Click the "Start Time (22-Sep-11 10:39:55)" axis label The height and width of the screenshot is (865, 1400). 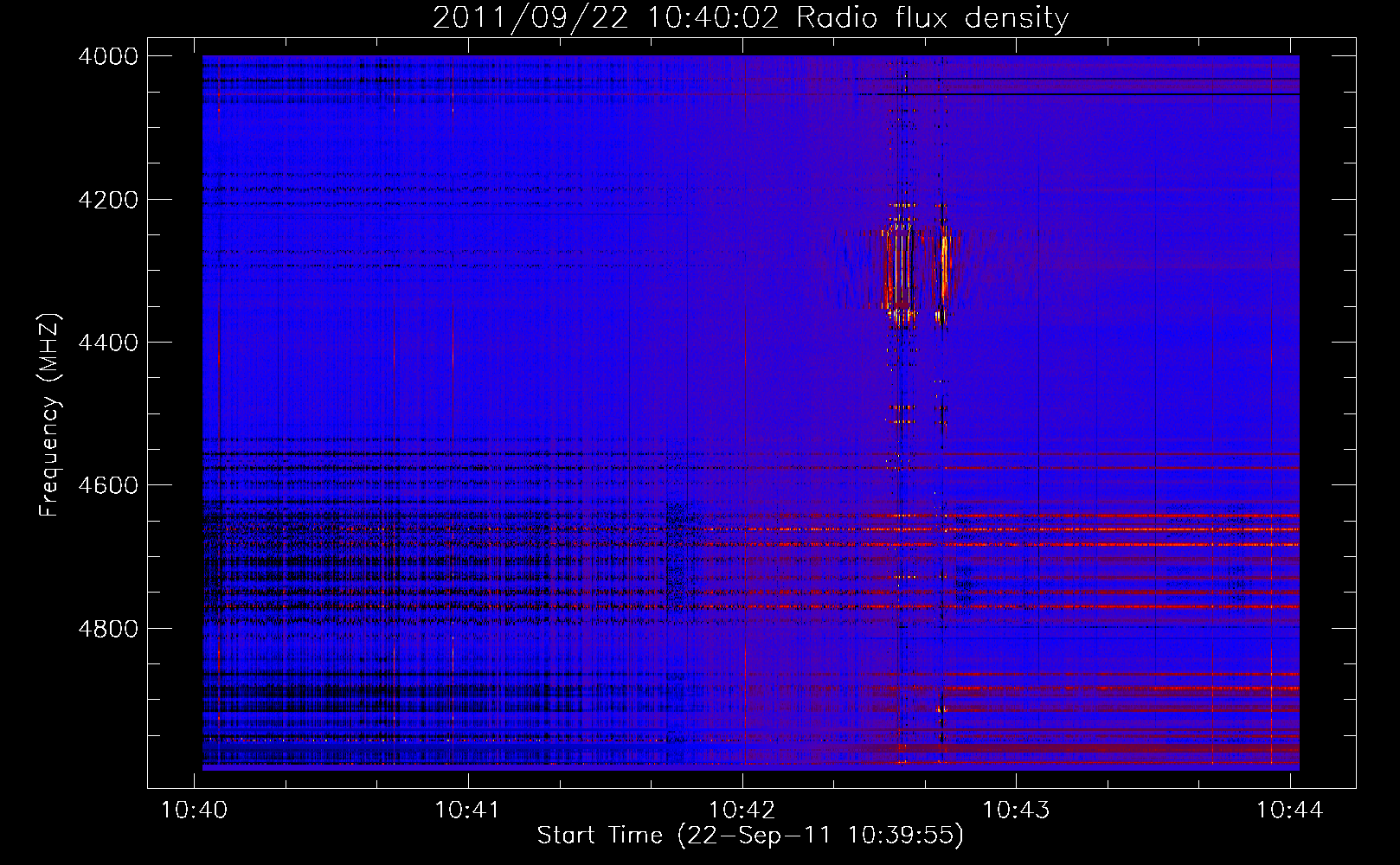click(750, 836)
